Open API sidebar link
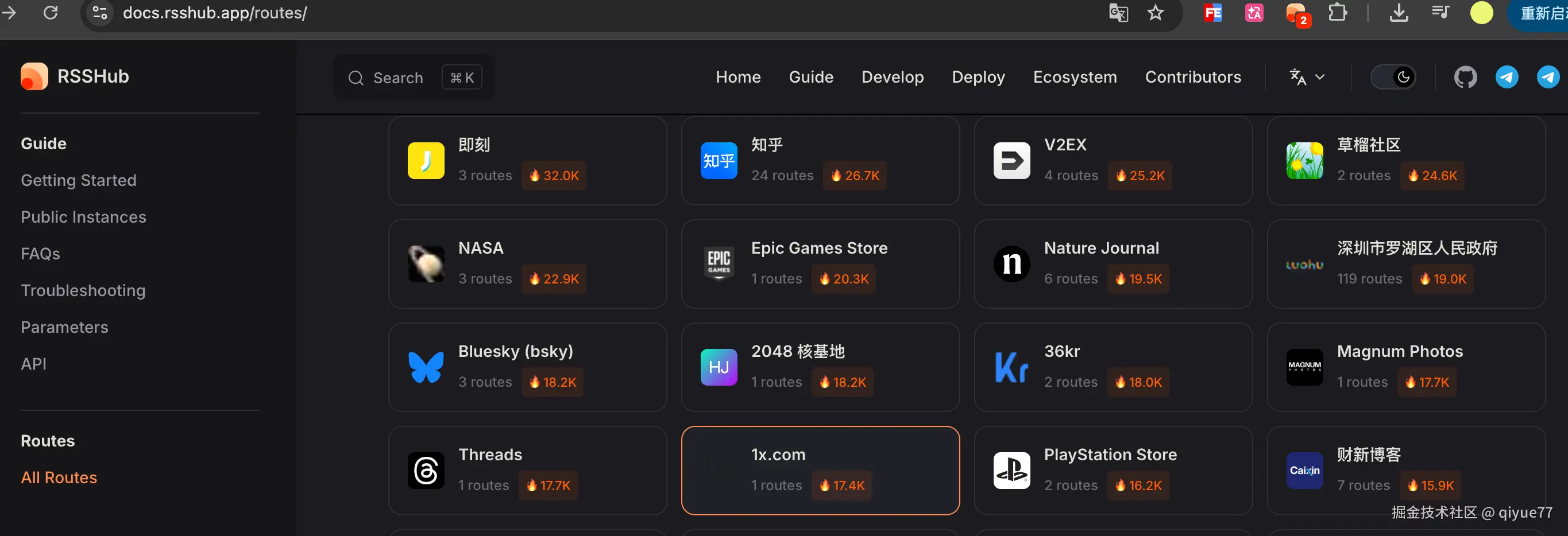Image resolution: width=1568 pixels, height=536 pixels. pos(33,364)
